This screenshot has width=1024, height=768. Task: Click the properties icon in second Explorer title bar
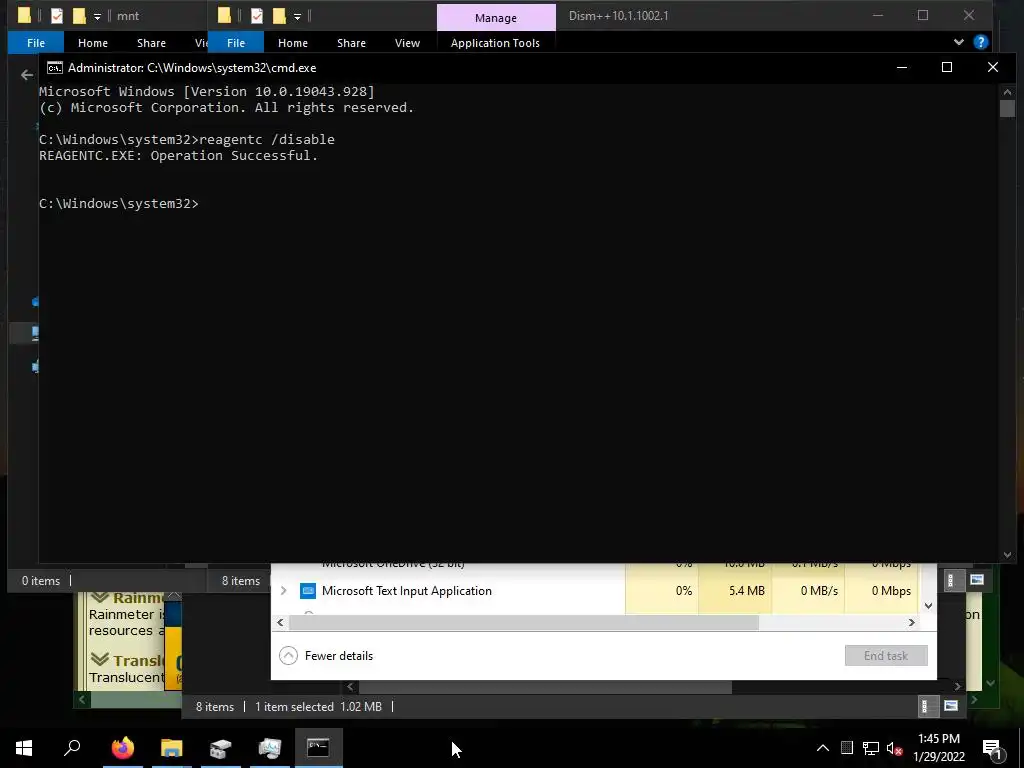click(x=257, y=16)
